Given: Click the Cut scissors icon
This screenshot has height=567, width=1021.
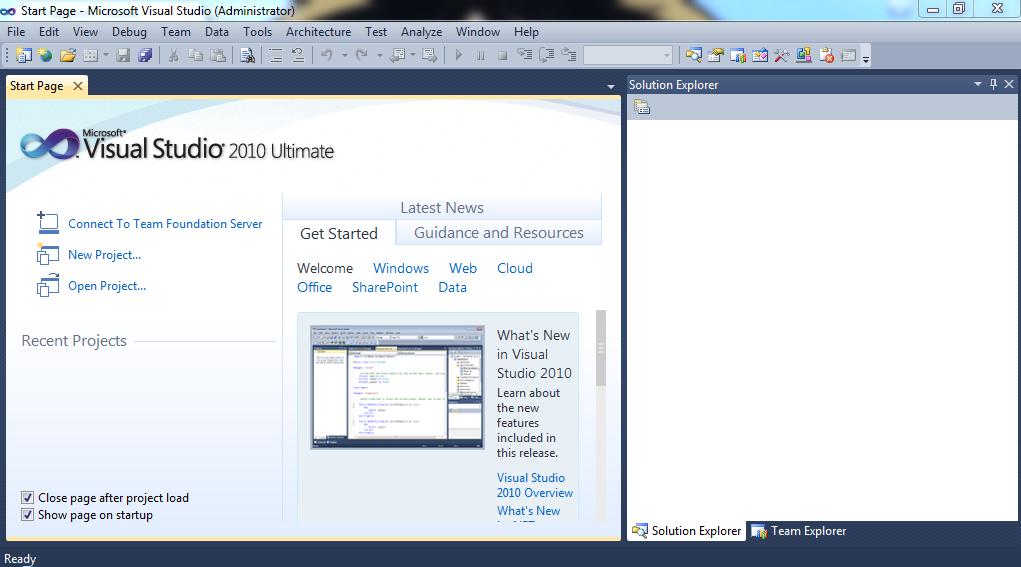Looking at the screenshot, I should coord(173,55).
